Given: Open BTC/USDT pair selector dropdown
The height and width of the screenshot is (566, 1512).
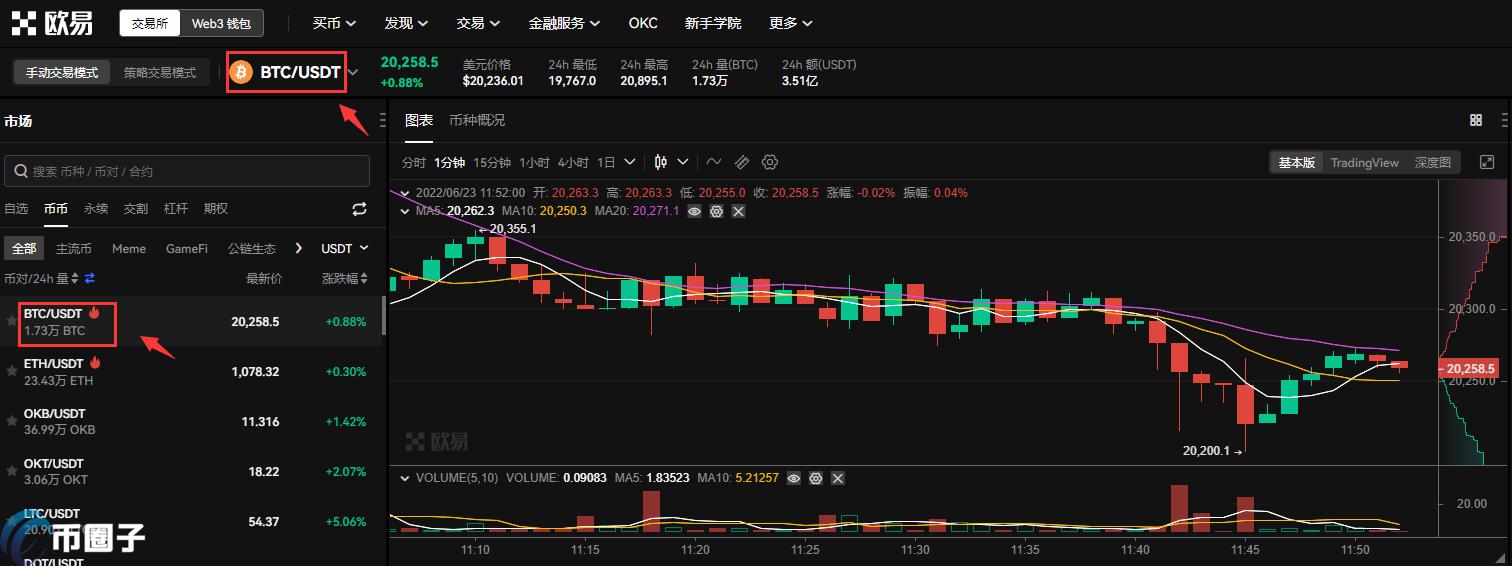Looking at the screenshot, I should click(x=353, y=72).
